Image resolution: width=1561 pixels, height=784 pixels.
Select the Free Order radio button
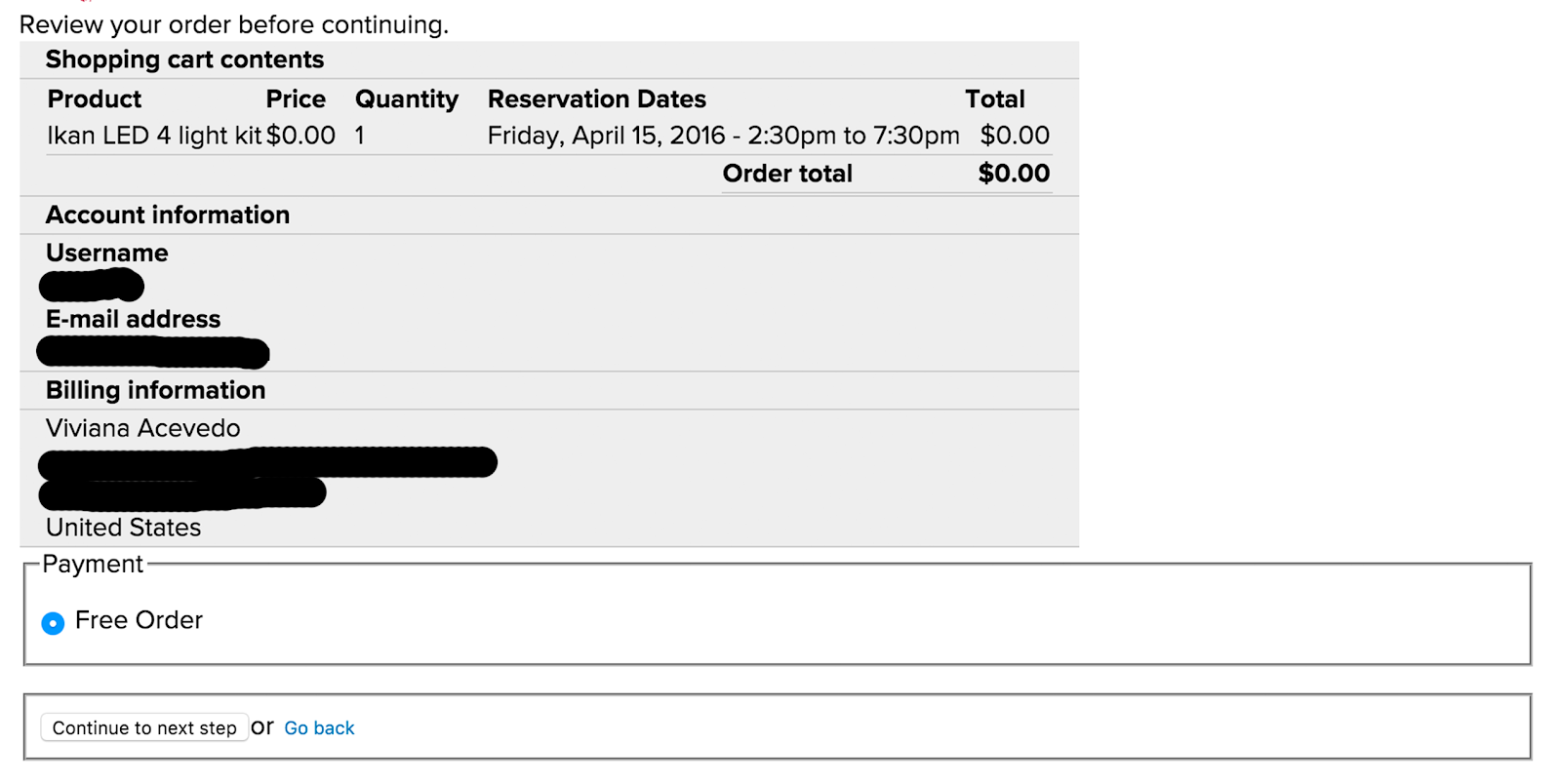click(54, 623)
